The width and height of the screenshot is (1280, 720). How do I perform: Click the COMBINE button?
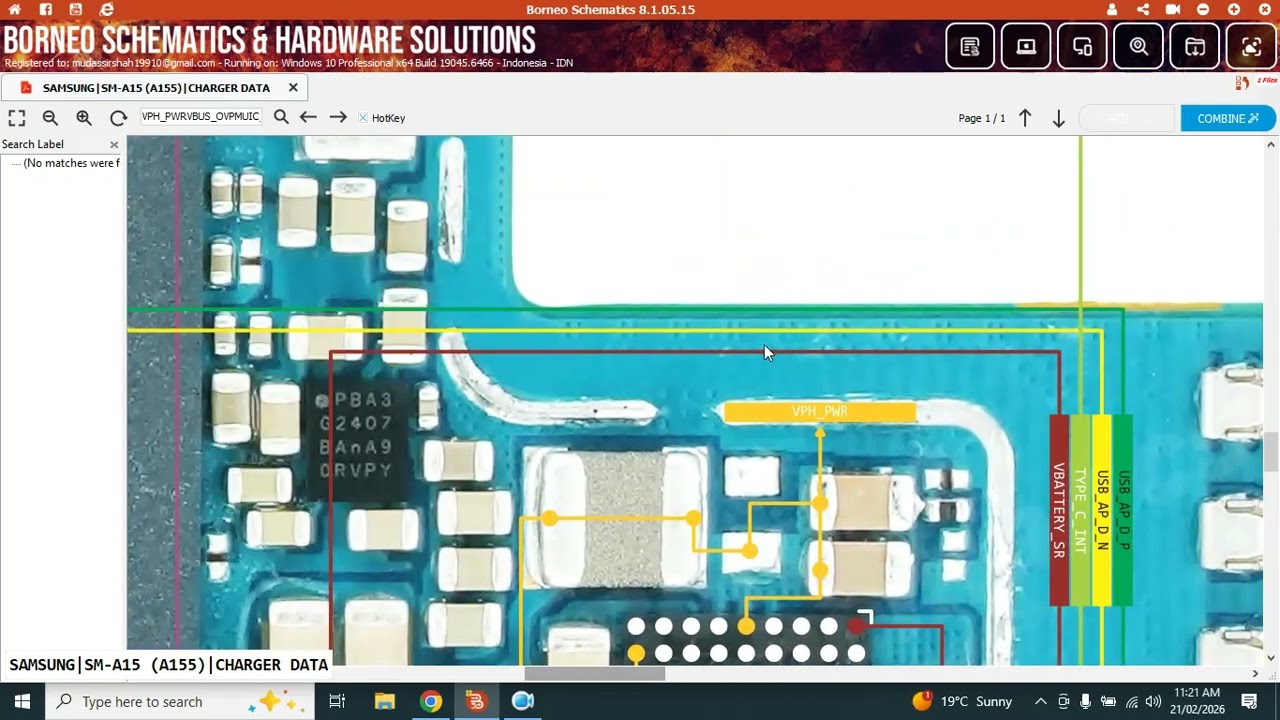tap(1228, 118)
